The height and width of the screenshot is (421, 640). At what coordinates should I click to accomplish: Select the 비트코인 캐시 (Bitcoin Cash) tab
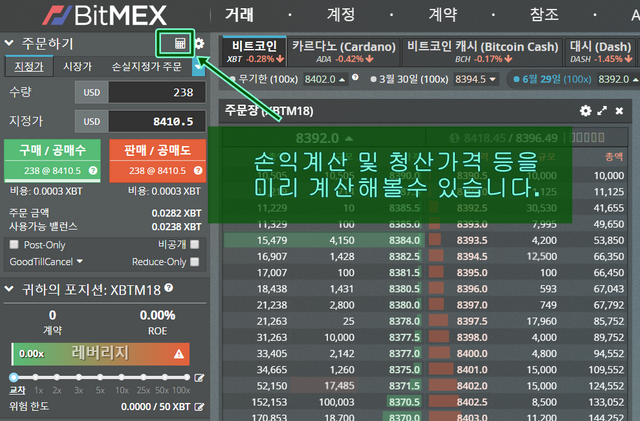click(482, 51)
